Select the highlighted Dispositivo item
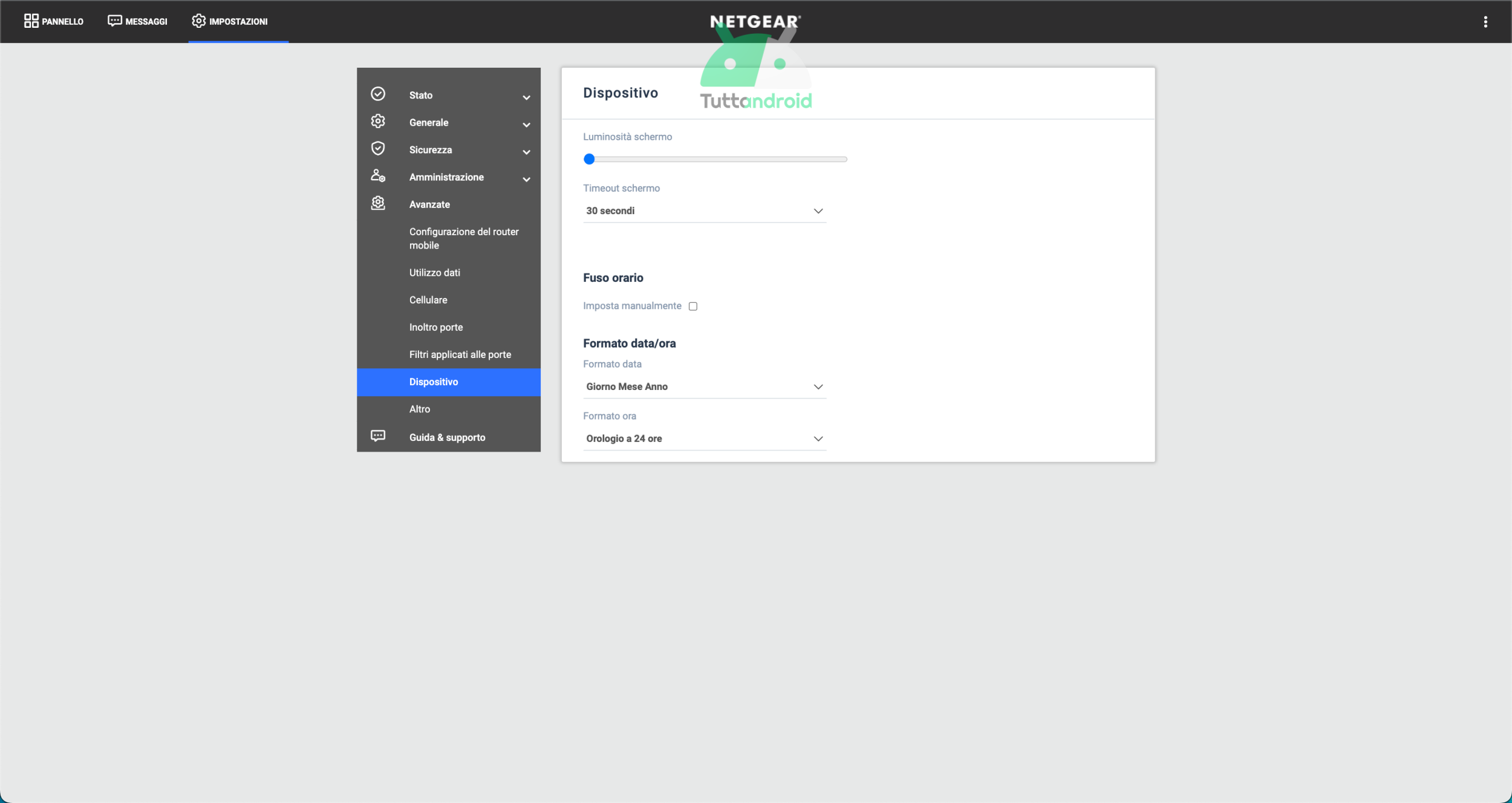 (x=449, y=382)
